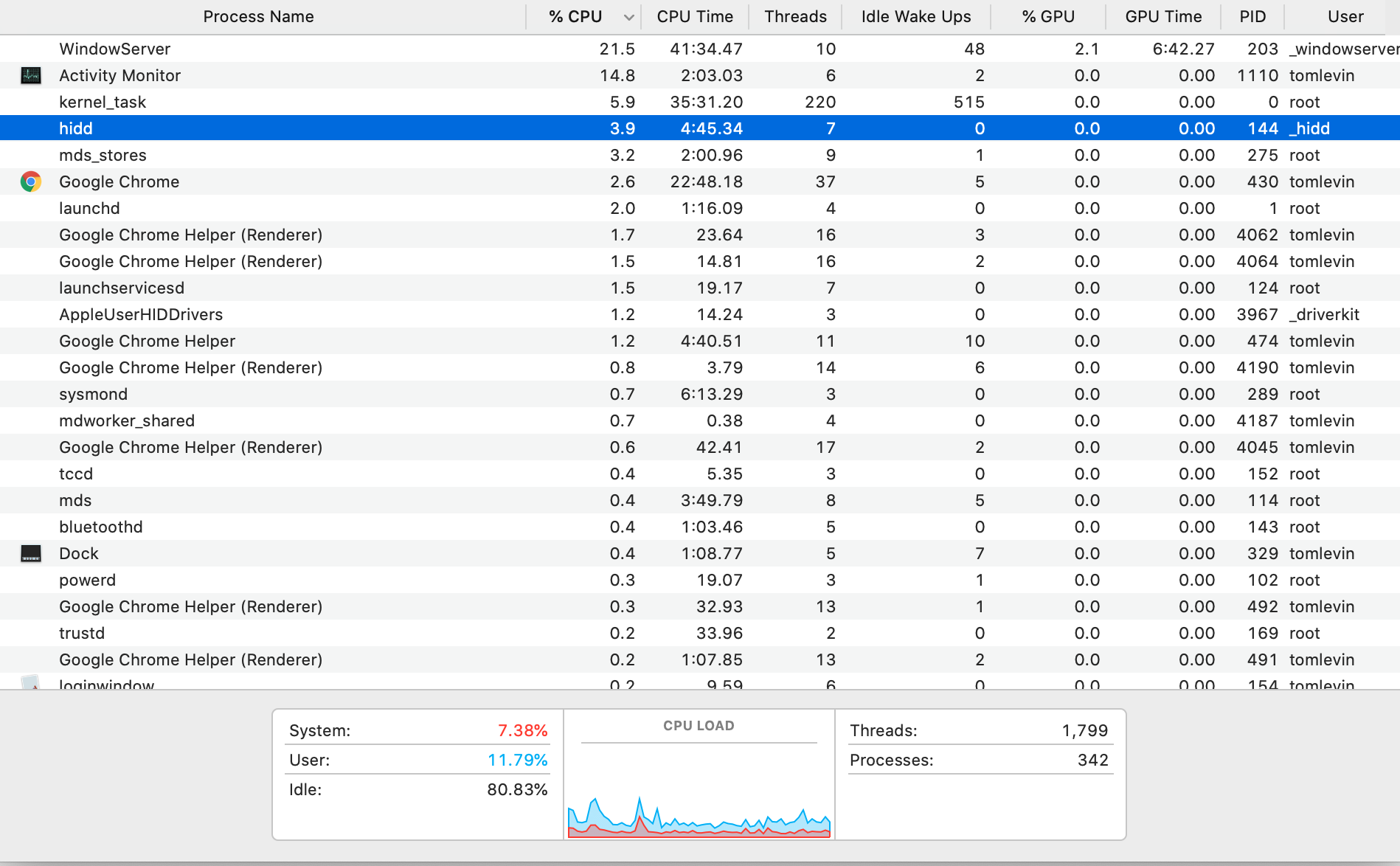This screenshot has height=866, width=1400.
Task: Select the launchd process
Action: 89,208
